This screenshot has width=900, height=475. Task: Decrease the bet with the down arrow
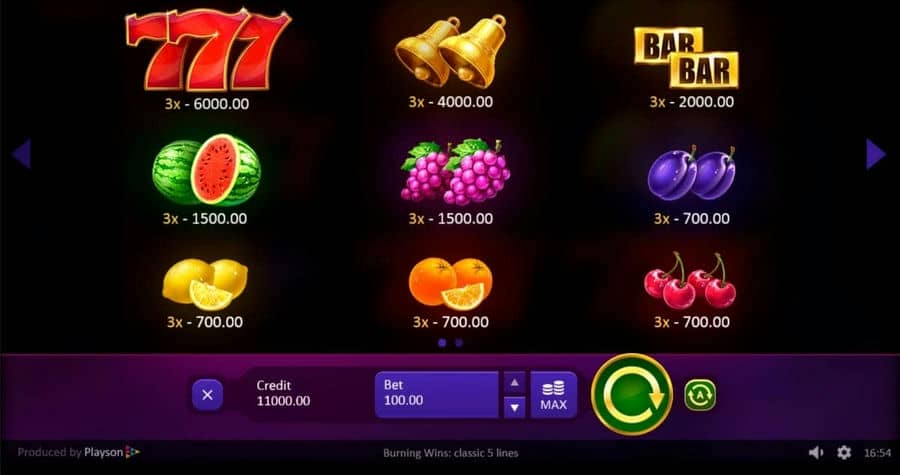[x=514, y=407]
